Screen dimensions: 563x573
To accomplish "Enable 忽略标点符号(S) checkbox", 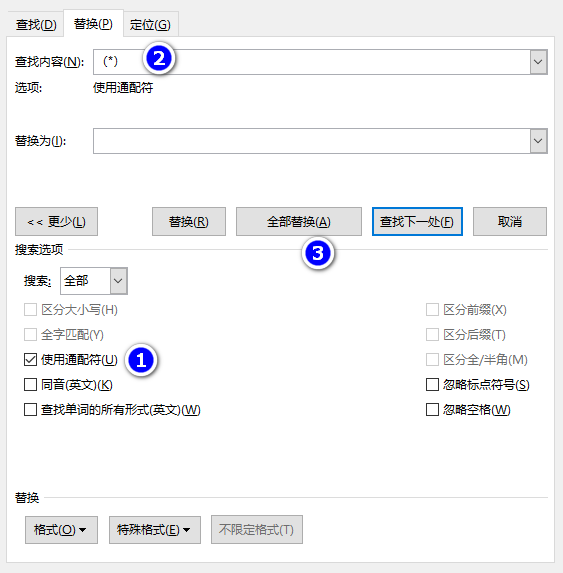I will click(x=433, y=385).
